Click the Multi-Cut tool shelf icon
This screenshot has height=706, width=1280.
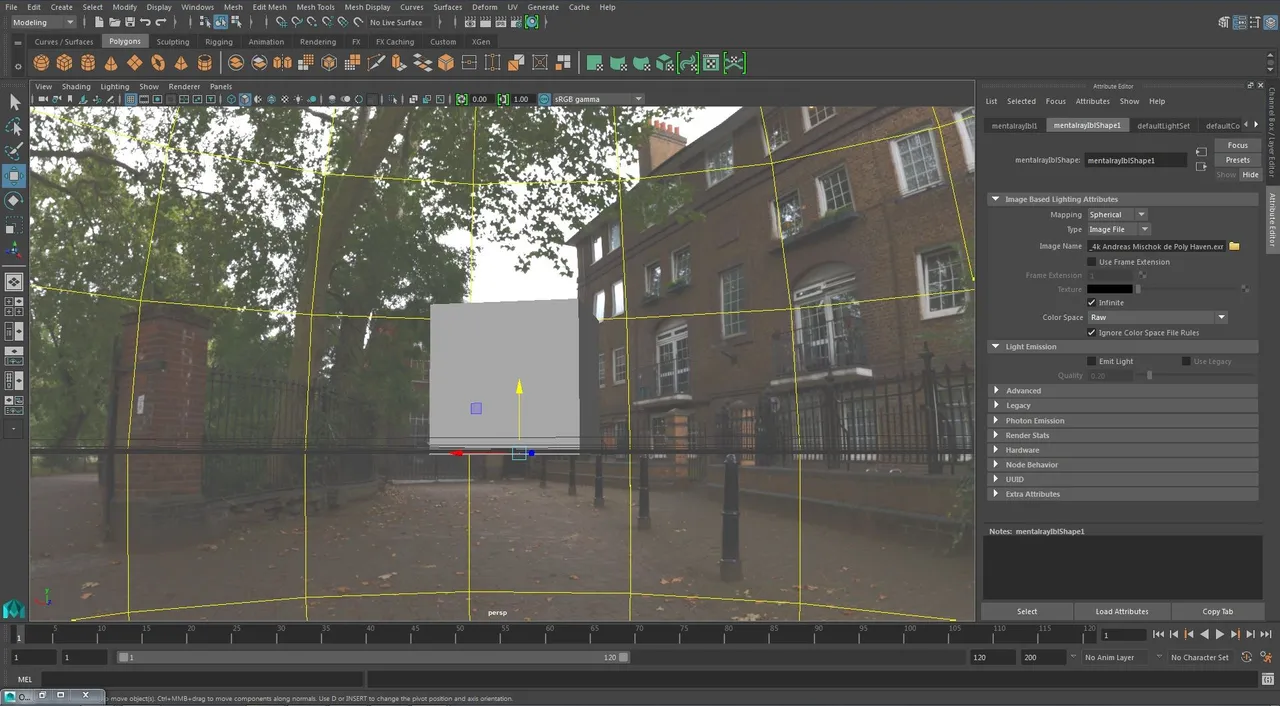click(x=376, y=63)
